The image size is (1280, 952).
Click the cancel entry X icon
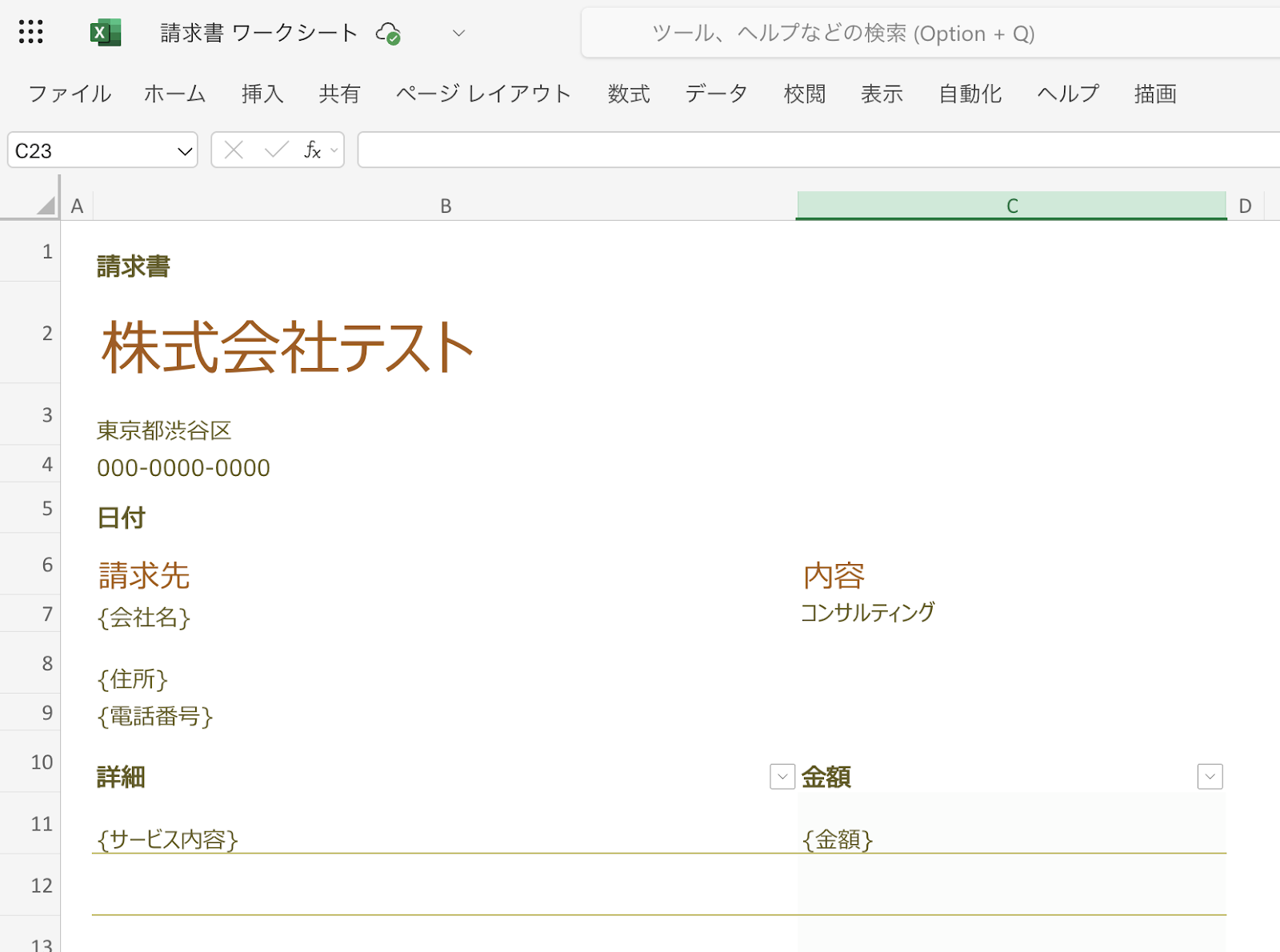pos(234,150)
